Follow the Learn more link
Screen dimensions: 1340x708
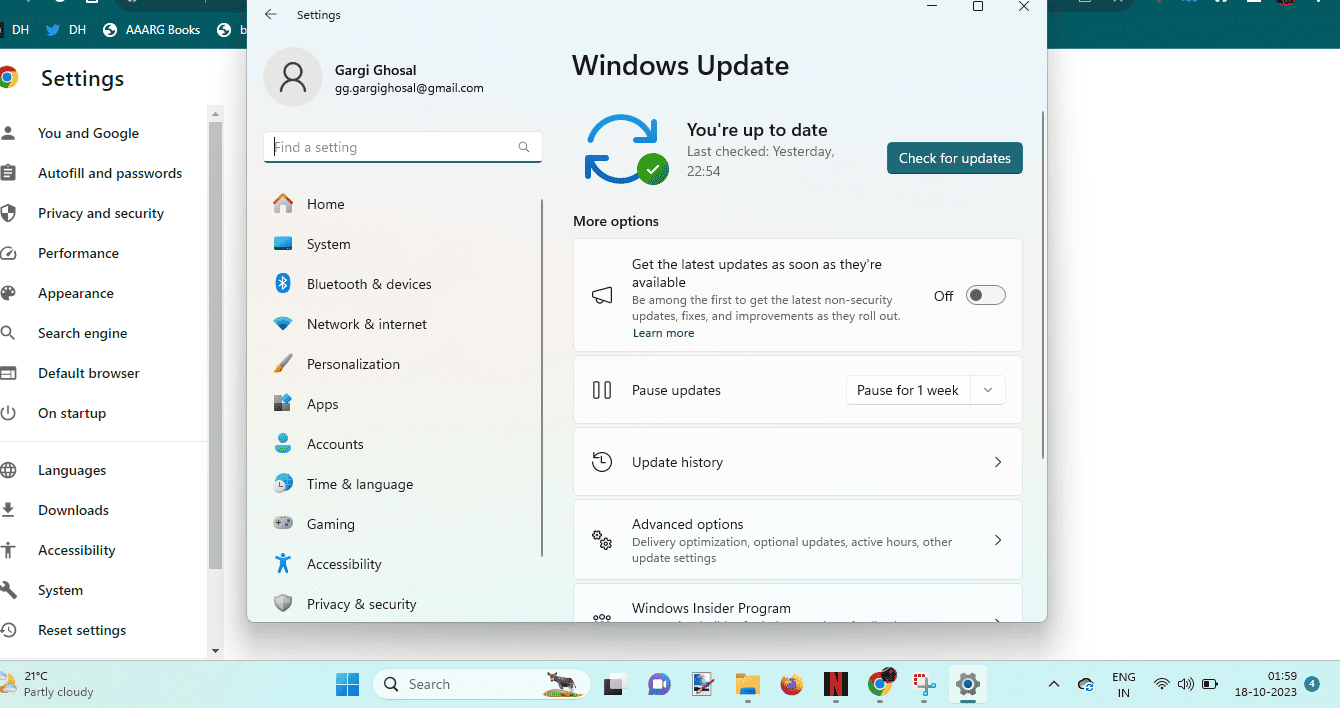coord(663,333)
